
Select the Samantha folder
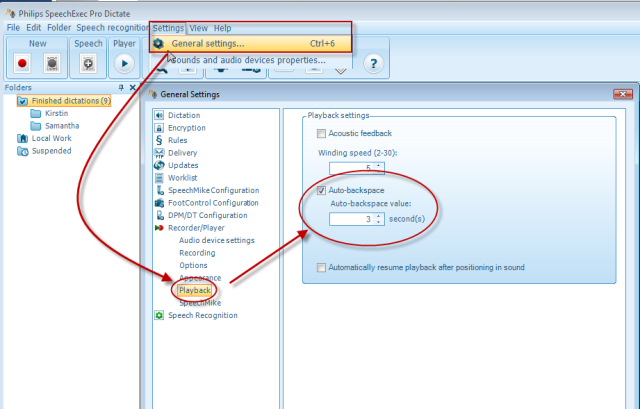(55, 126)
